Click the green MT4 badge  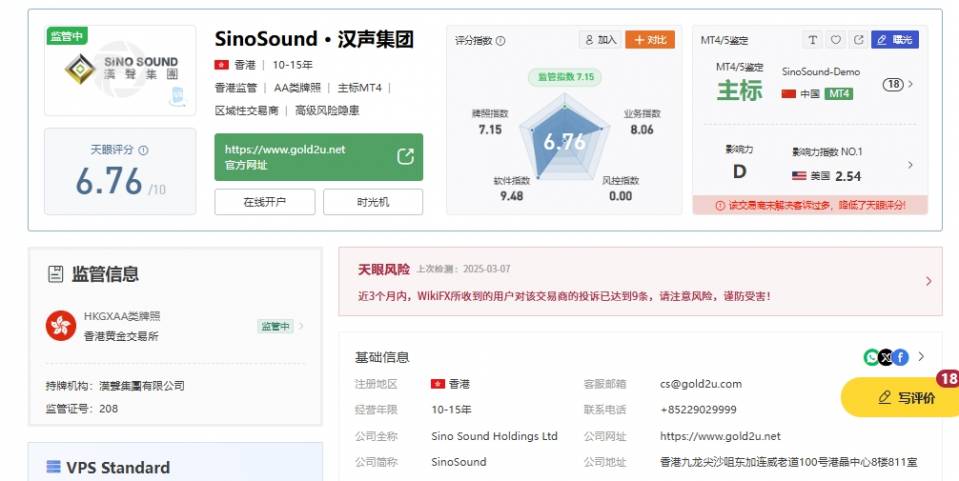pos(839,94)
